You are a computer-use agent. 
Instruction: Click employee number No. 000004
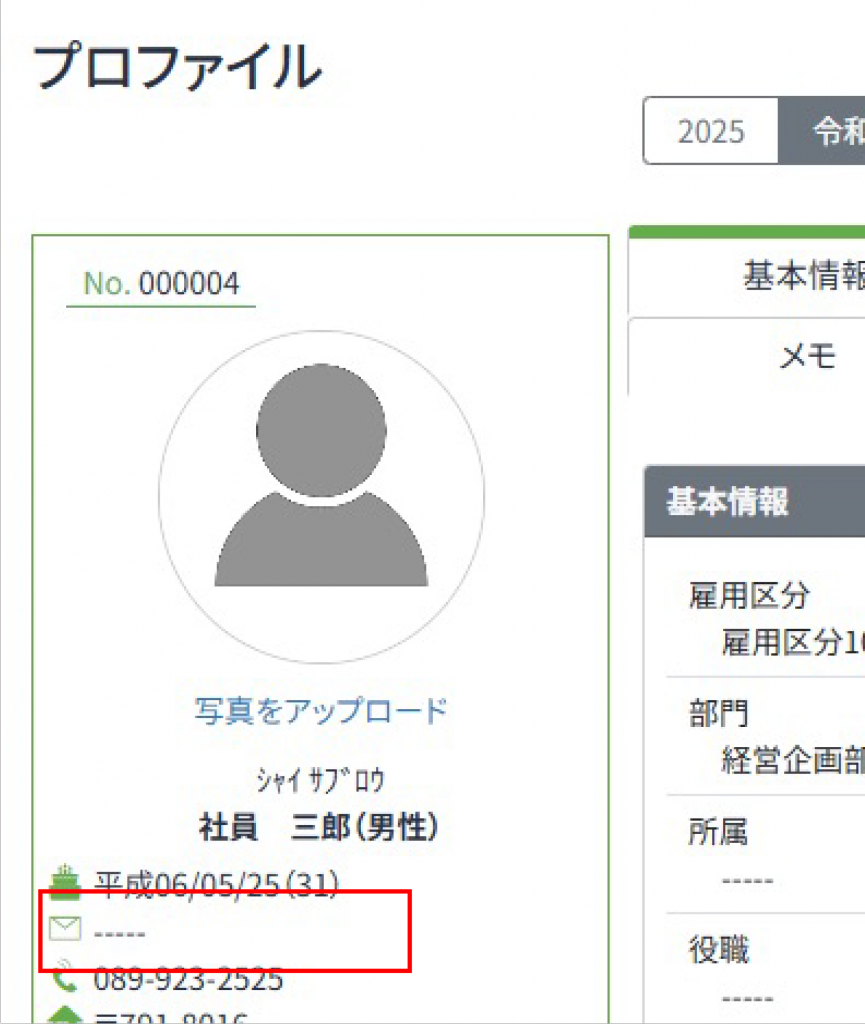pos(161,284)
